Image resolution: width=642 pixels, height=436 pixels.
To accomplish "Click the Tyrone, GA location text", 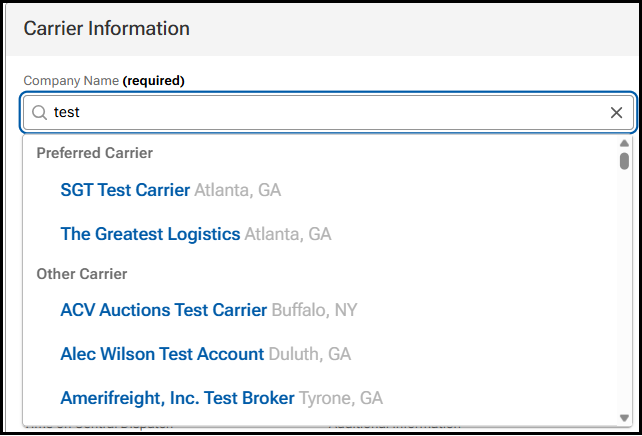I will [x=341, y=398].
